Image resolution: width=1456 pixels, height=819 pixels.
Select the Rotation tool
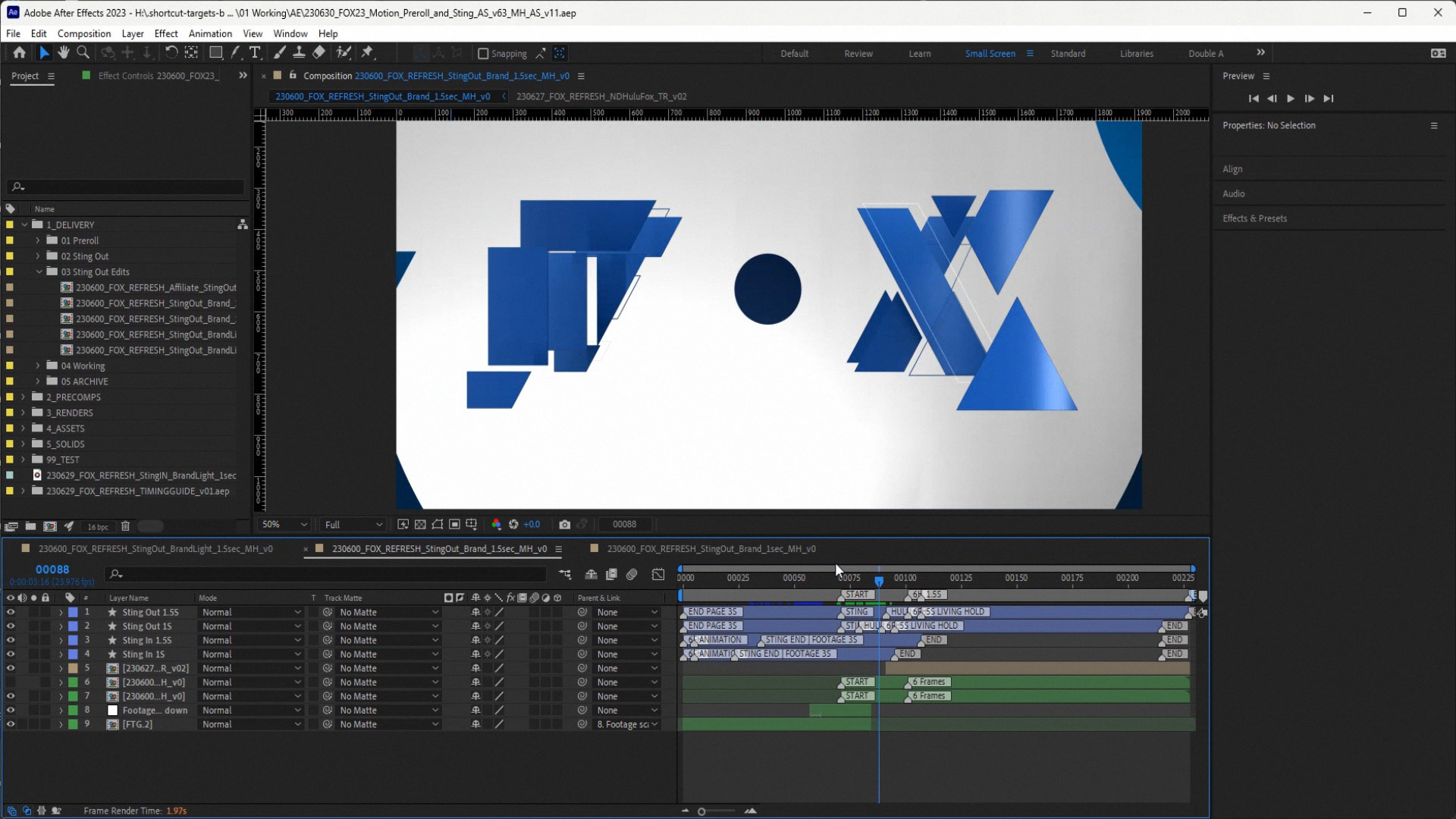(x=171, y=52)
